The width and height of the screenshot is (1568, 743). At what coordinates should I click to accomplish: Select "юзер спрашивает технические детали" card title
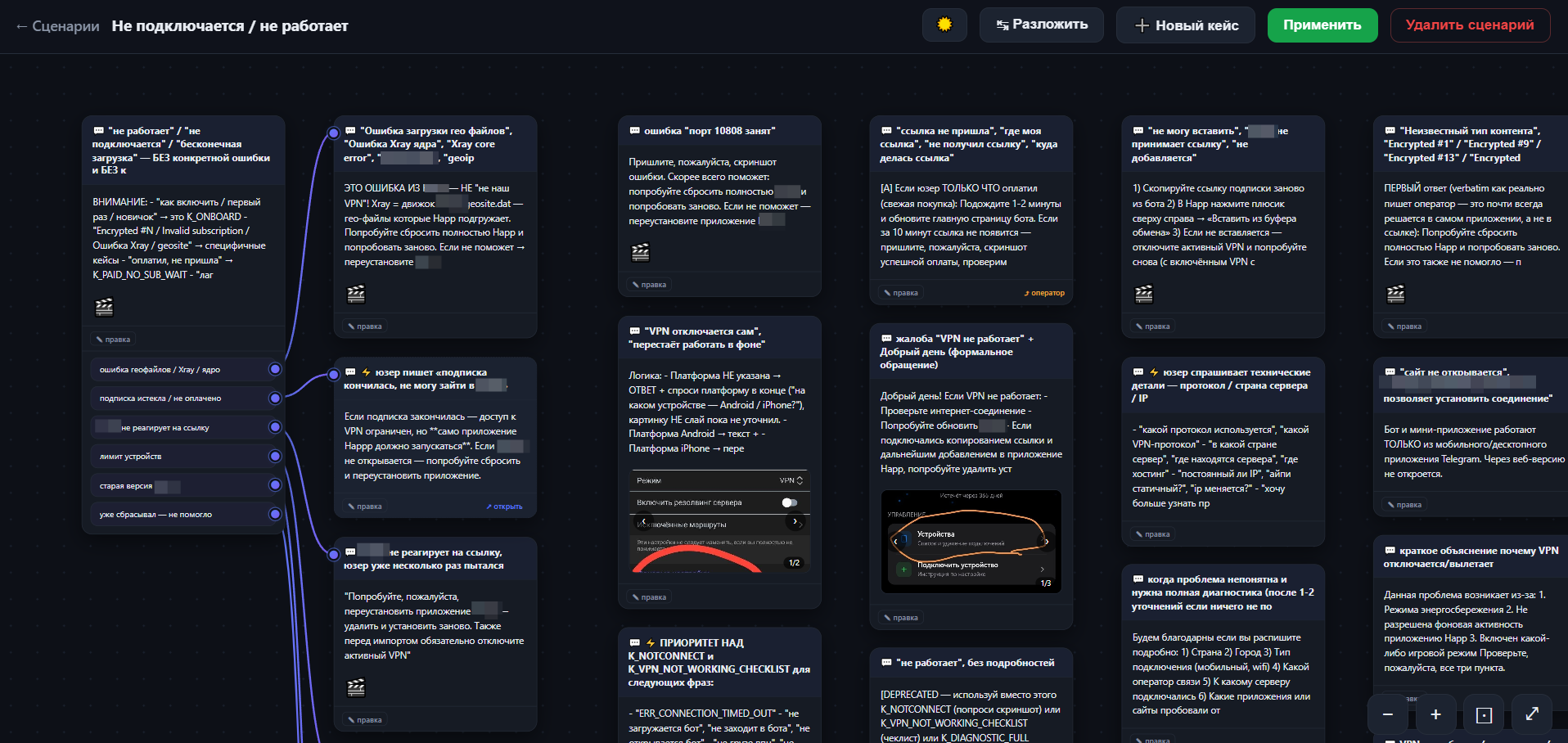(1223, 385)
